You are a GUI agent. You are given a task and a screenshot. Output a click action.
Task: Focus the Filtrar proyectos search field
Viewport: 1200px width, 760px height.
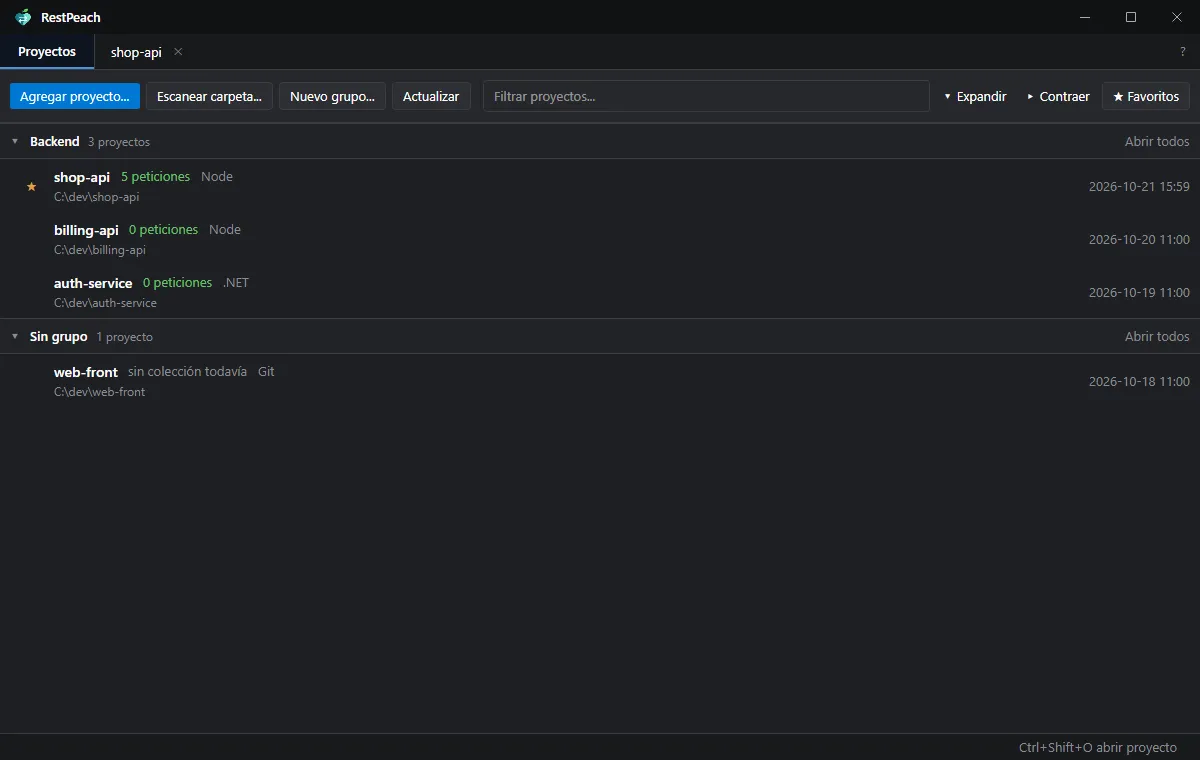tap(706, 96)
